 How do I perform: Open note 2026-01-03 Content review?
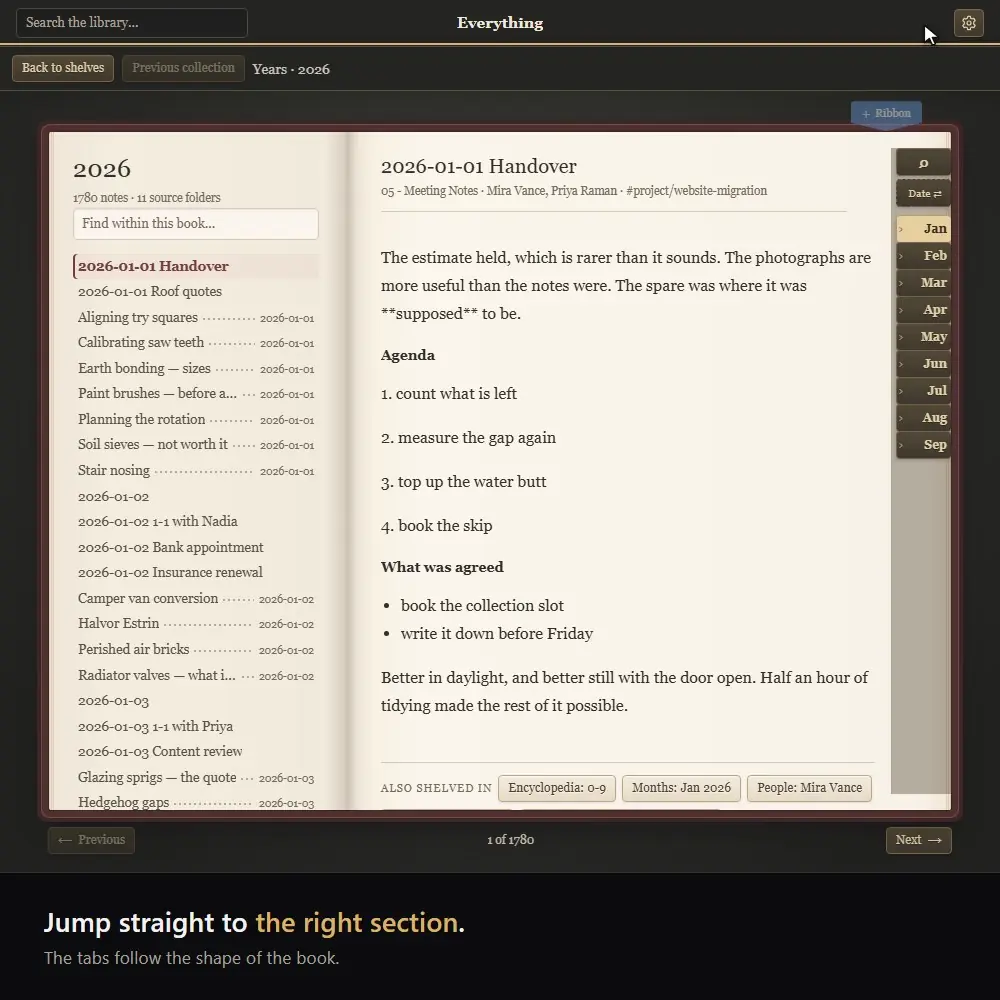click(x=196, y=752)
